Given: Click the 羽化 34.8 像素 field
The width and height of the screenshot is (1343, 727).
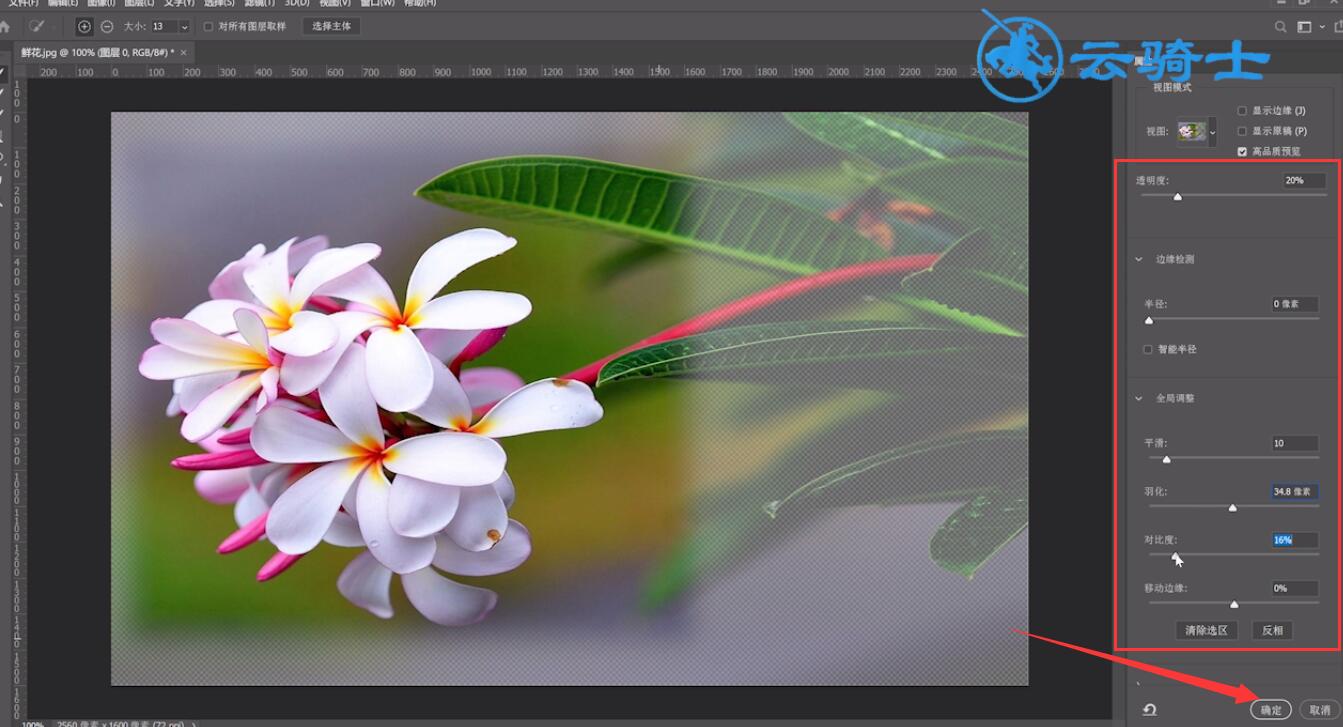Looking at the screenshot, I should click(1294, 492).
